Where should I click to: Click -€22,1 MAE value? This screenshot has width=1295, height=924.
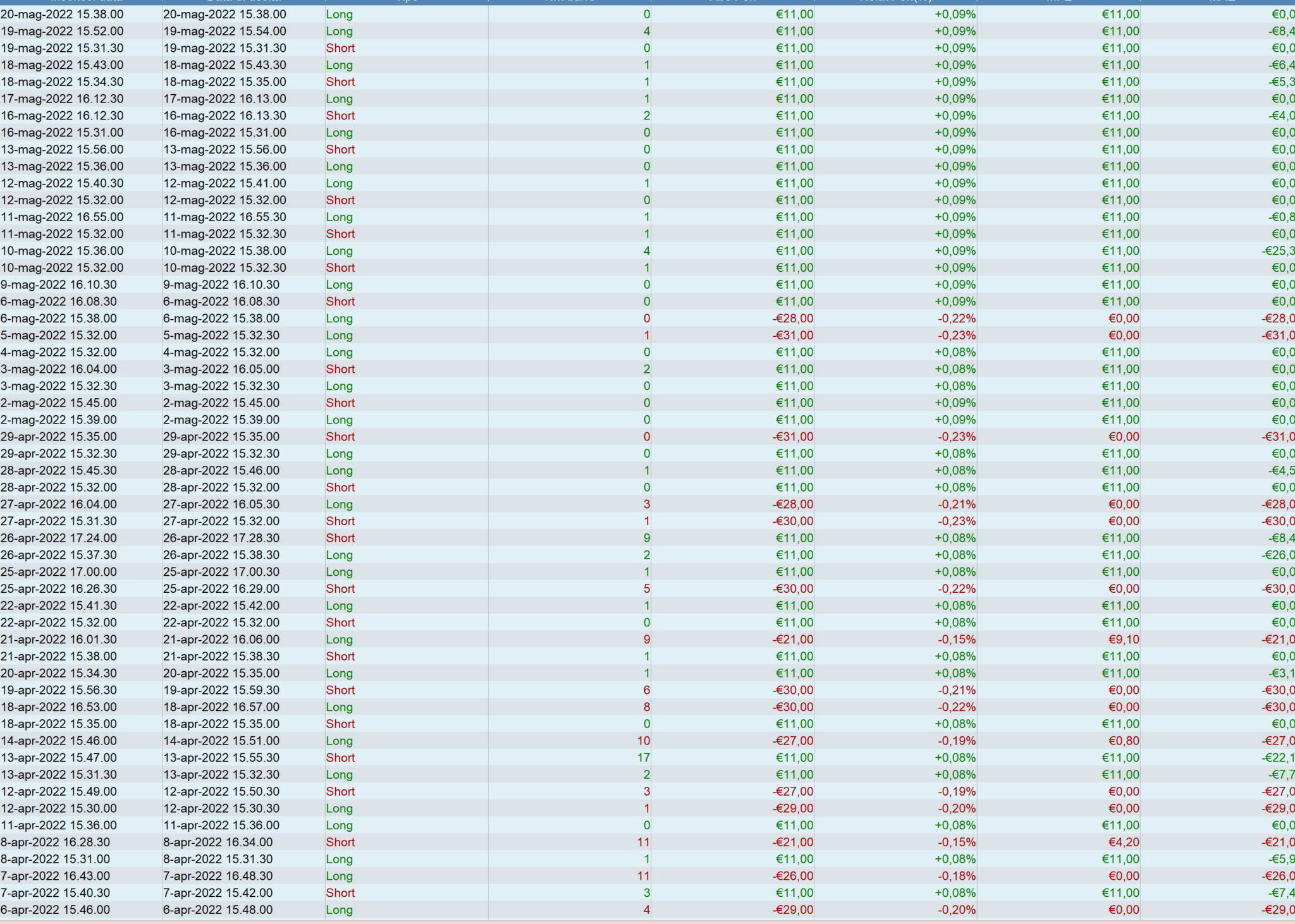(1277, 758)
